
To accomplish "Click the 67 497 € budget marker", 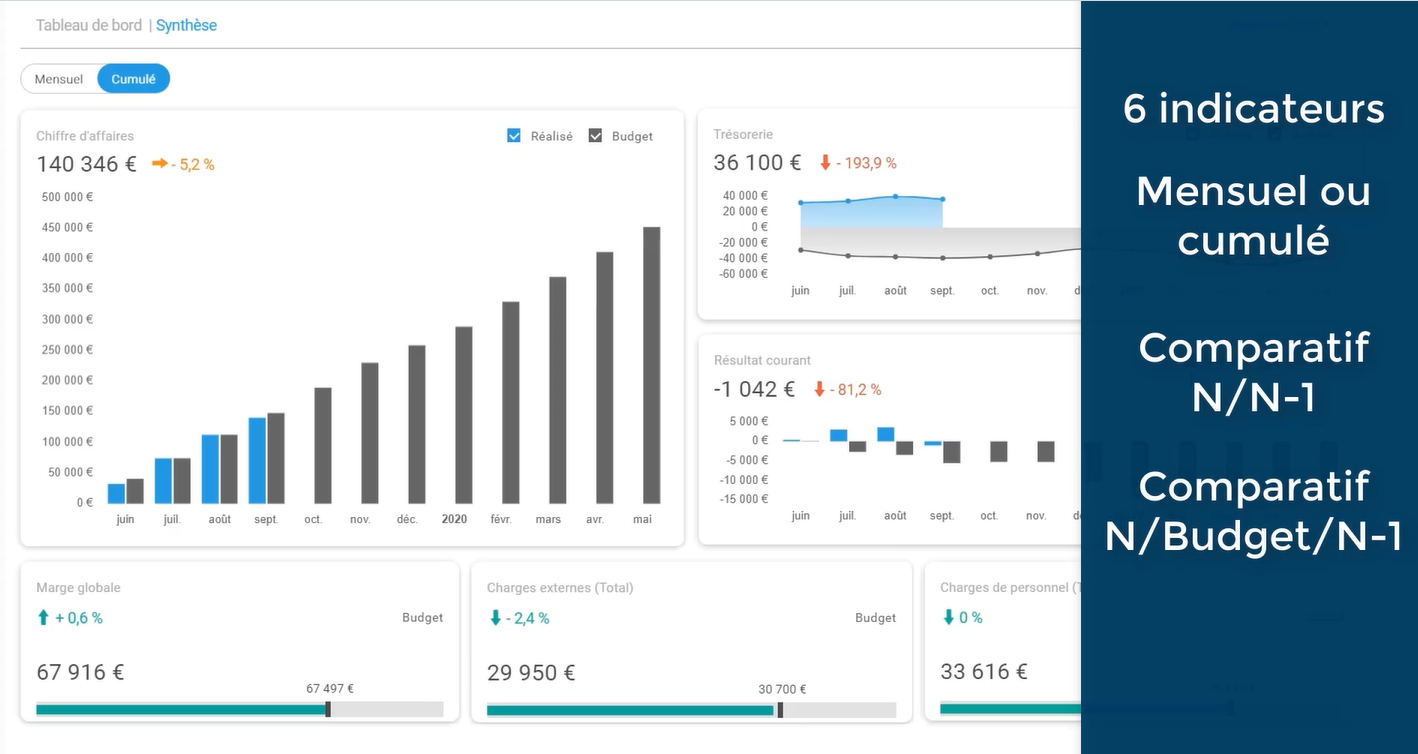I will click(x=328, y=709).
